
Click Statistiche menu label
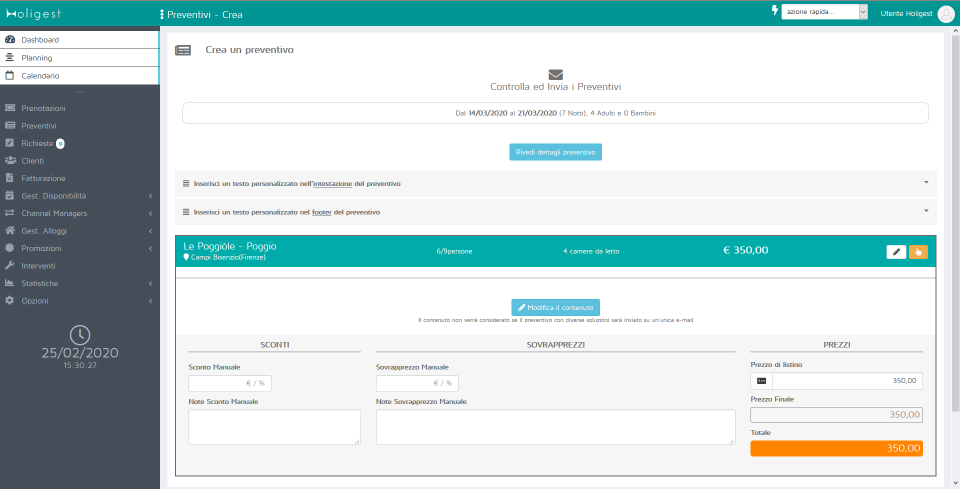(40, 284)
